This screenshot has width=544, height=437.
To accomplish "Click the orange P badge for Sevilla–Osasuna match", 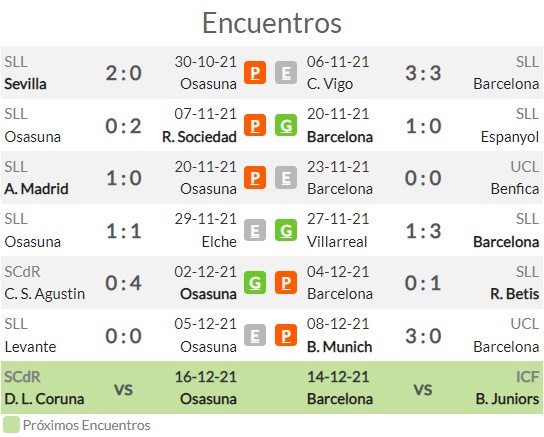I will tap(255, 72).
